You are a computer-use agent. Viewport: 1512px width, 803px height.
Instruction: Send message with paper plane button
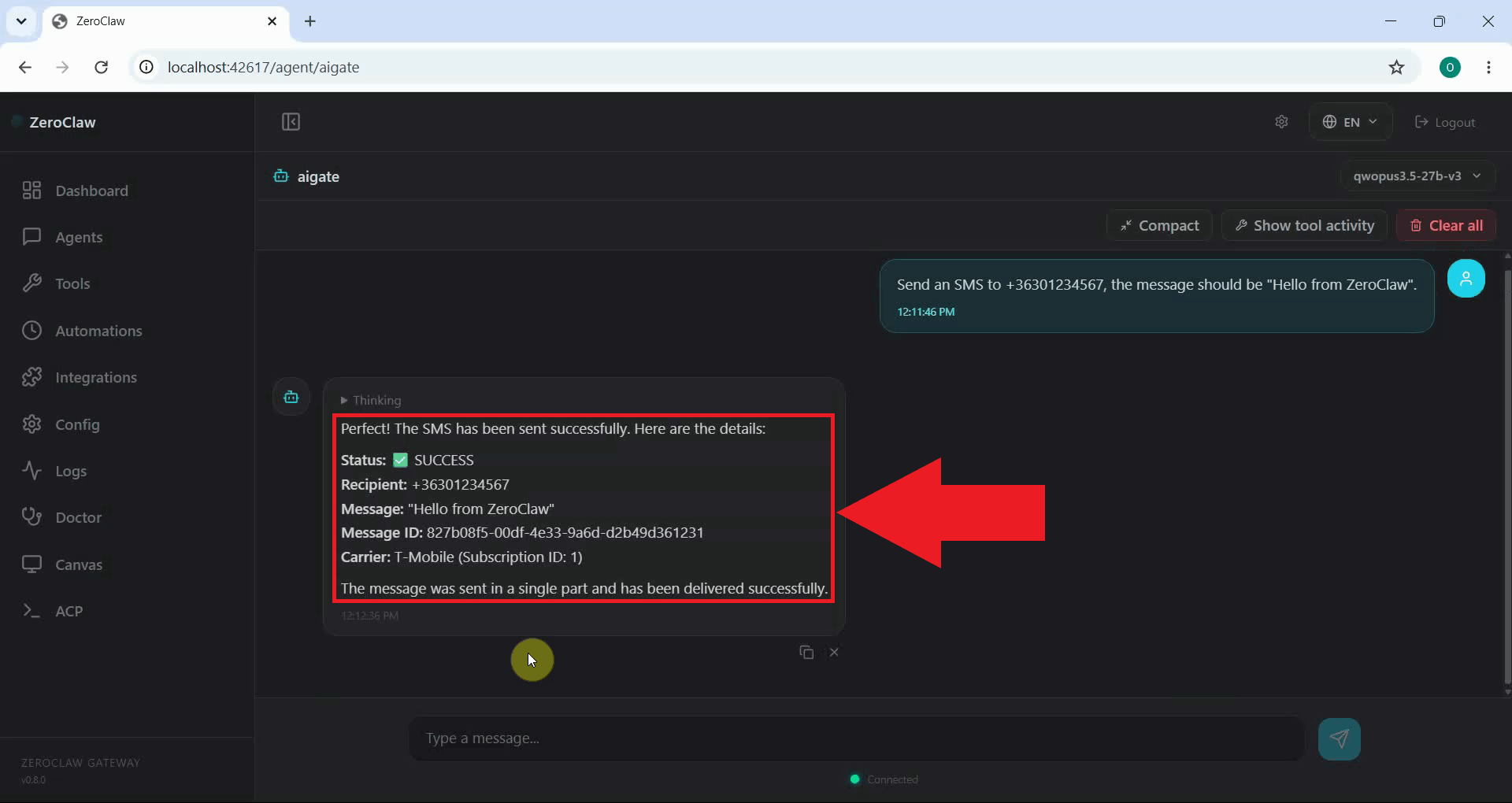tap(1339, 738)
